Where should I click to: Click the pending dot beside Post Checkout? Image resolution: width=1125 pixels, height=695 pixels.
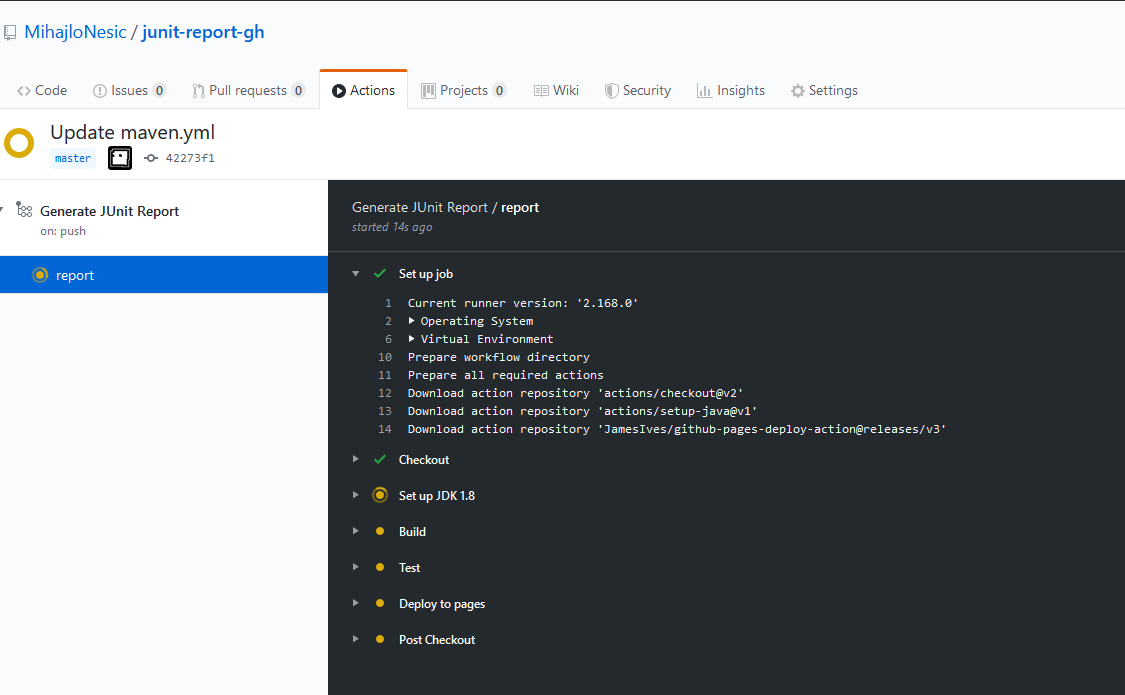pyautogui.click(x=380, y=639)
